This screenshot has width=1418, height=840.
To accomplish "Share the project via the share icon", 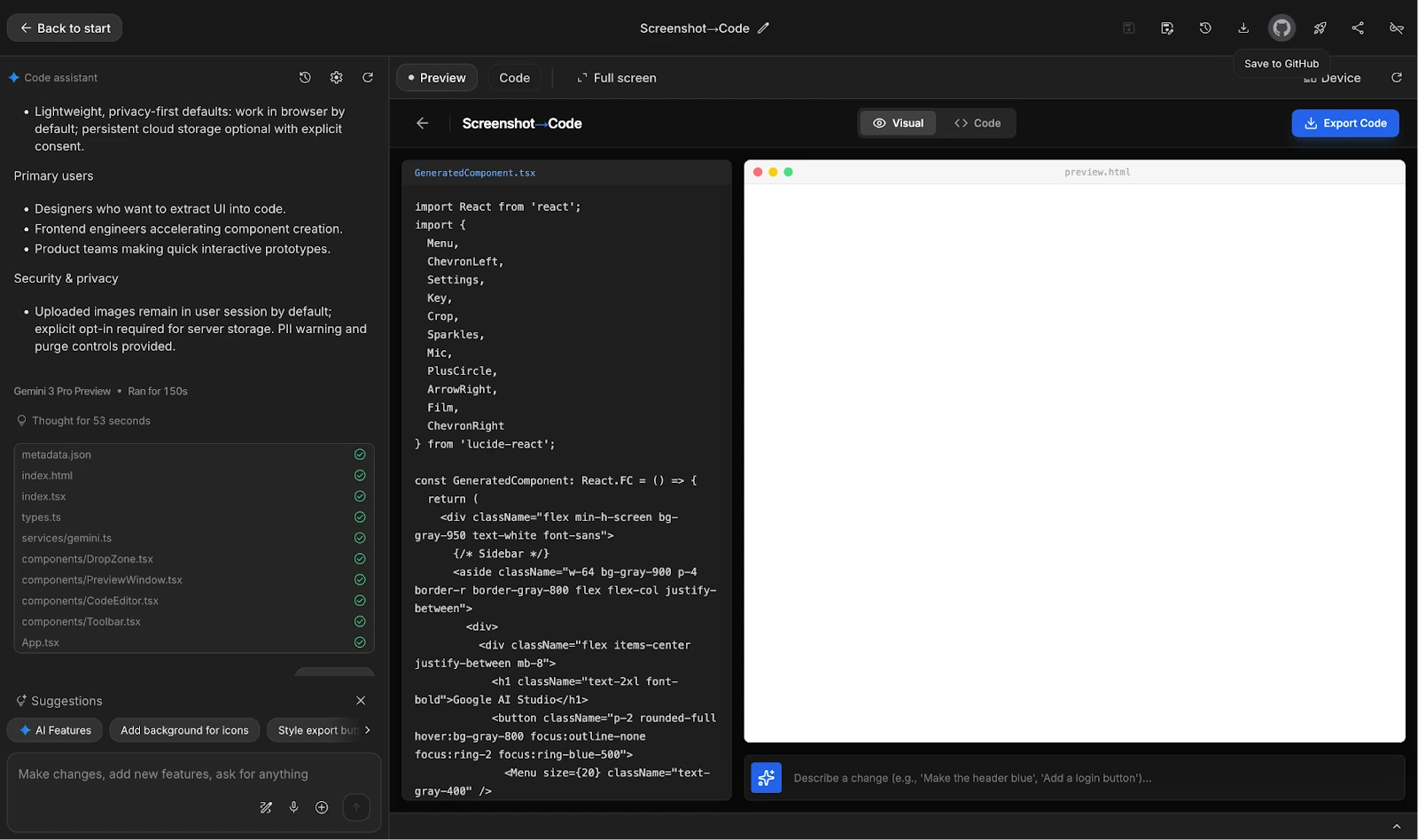I will (x=1358, y=27).
